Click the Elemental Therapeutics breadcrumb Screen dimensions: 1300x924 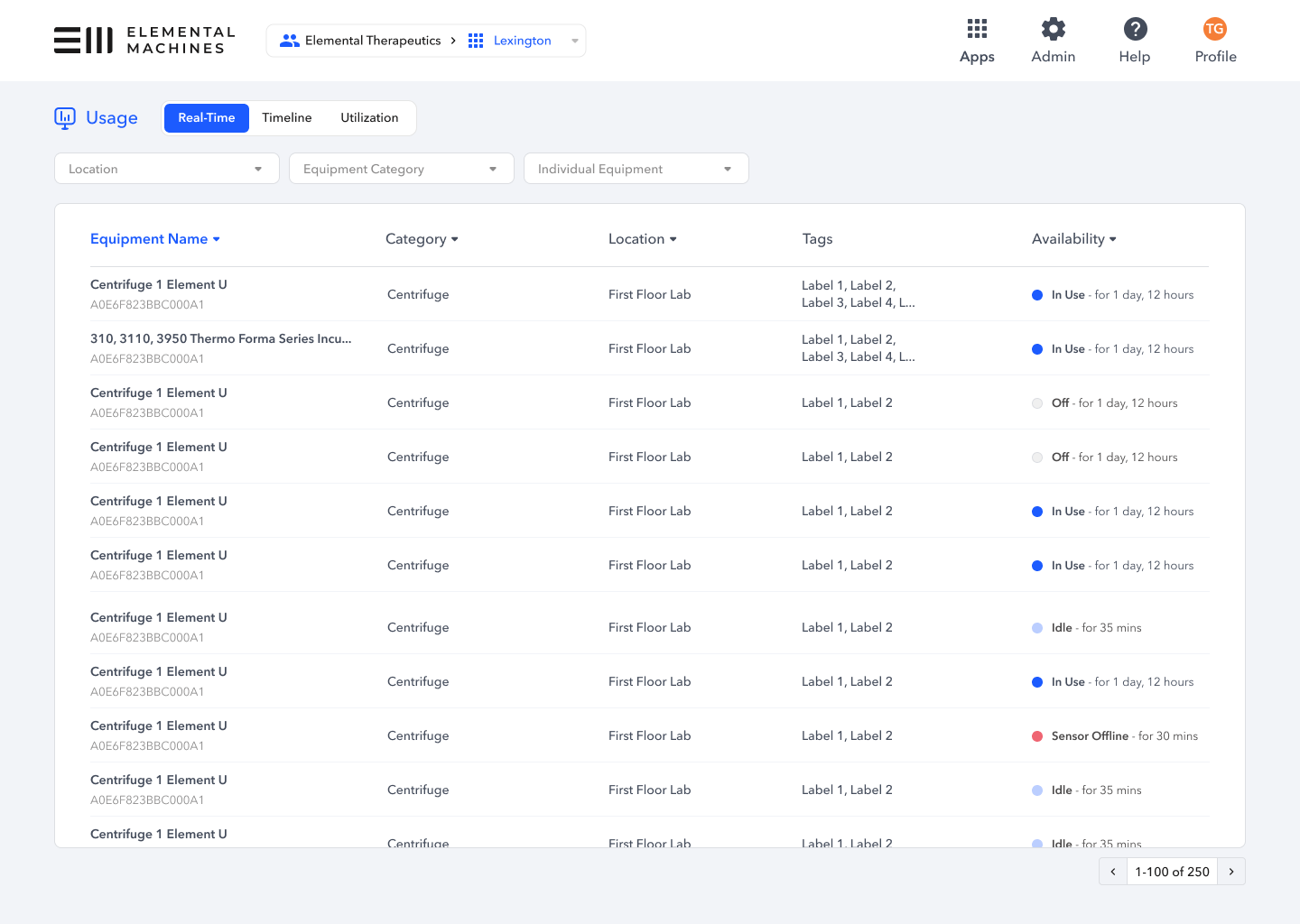[x=373, y=41]
